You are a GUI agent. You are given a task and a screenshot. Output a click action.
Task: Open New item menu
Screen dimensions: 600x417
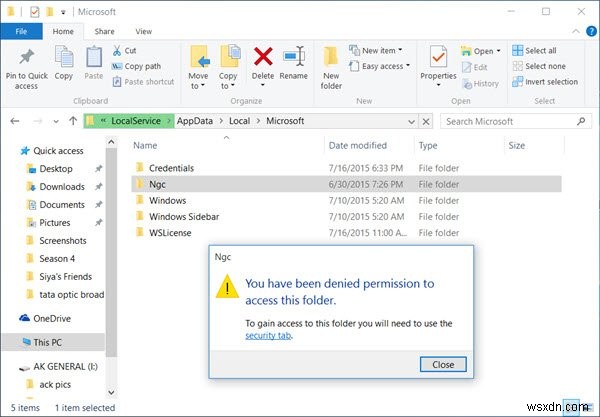[x=376, y=50]
